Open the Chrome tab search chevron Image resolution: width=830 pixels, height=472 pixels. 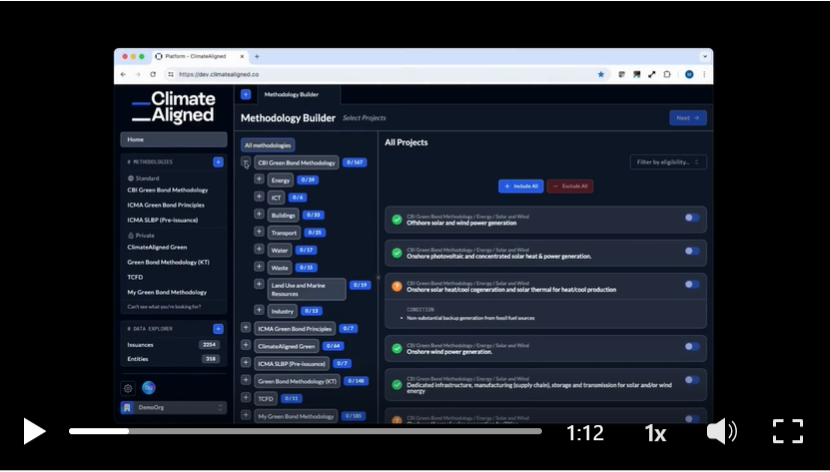(x=705, y=56)
